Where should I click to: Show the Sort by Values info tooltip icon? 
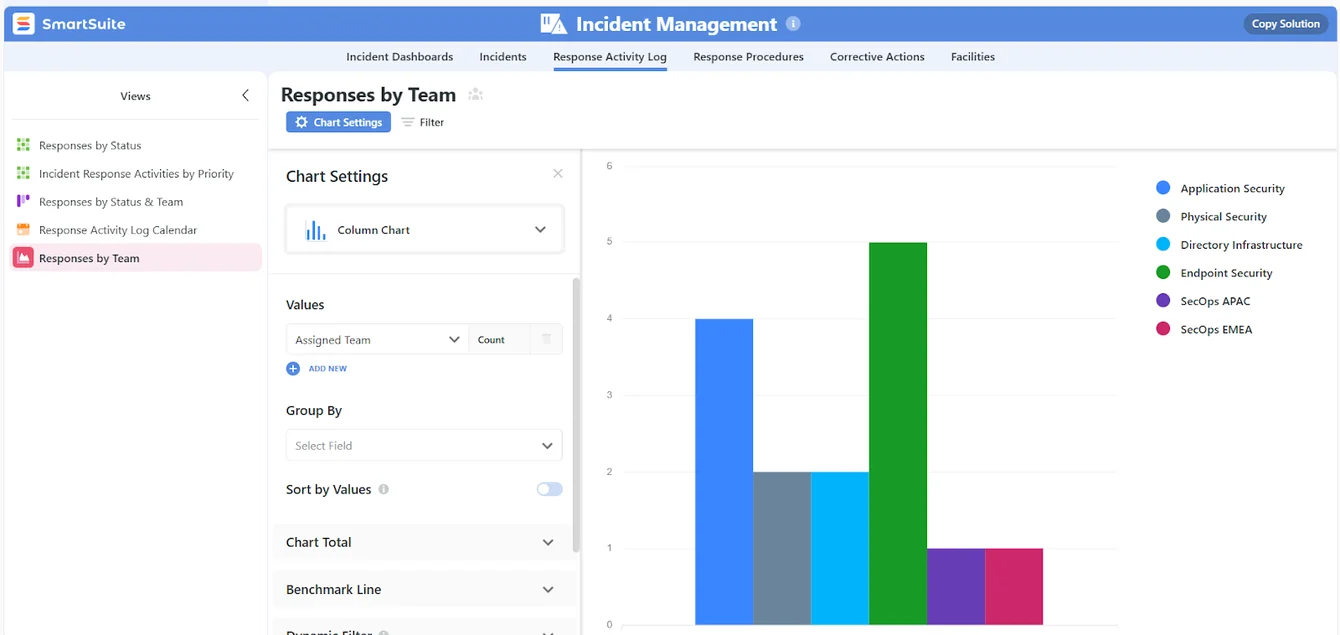pyautogui.click(x=384, y=489)
